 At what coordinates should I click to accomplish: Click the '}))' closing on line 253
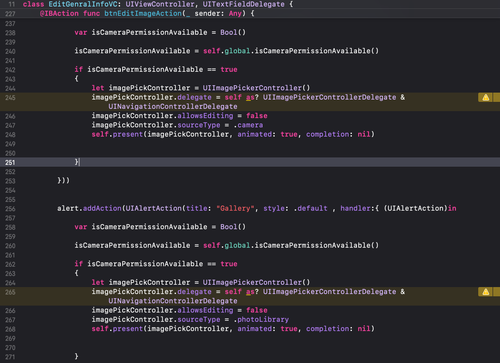(x=64, y=180)
